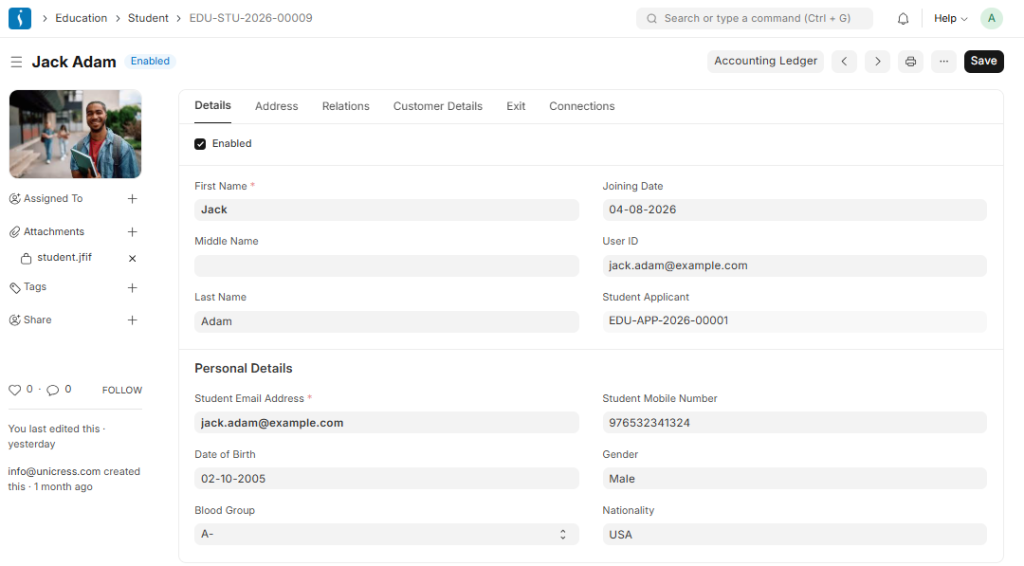The height and width of the screenshot is (566, 1024).
Task: Add a tag with the Tags plus
Action: click(x=132, y=288)
